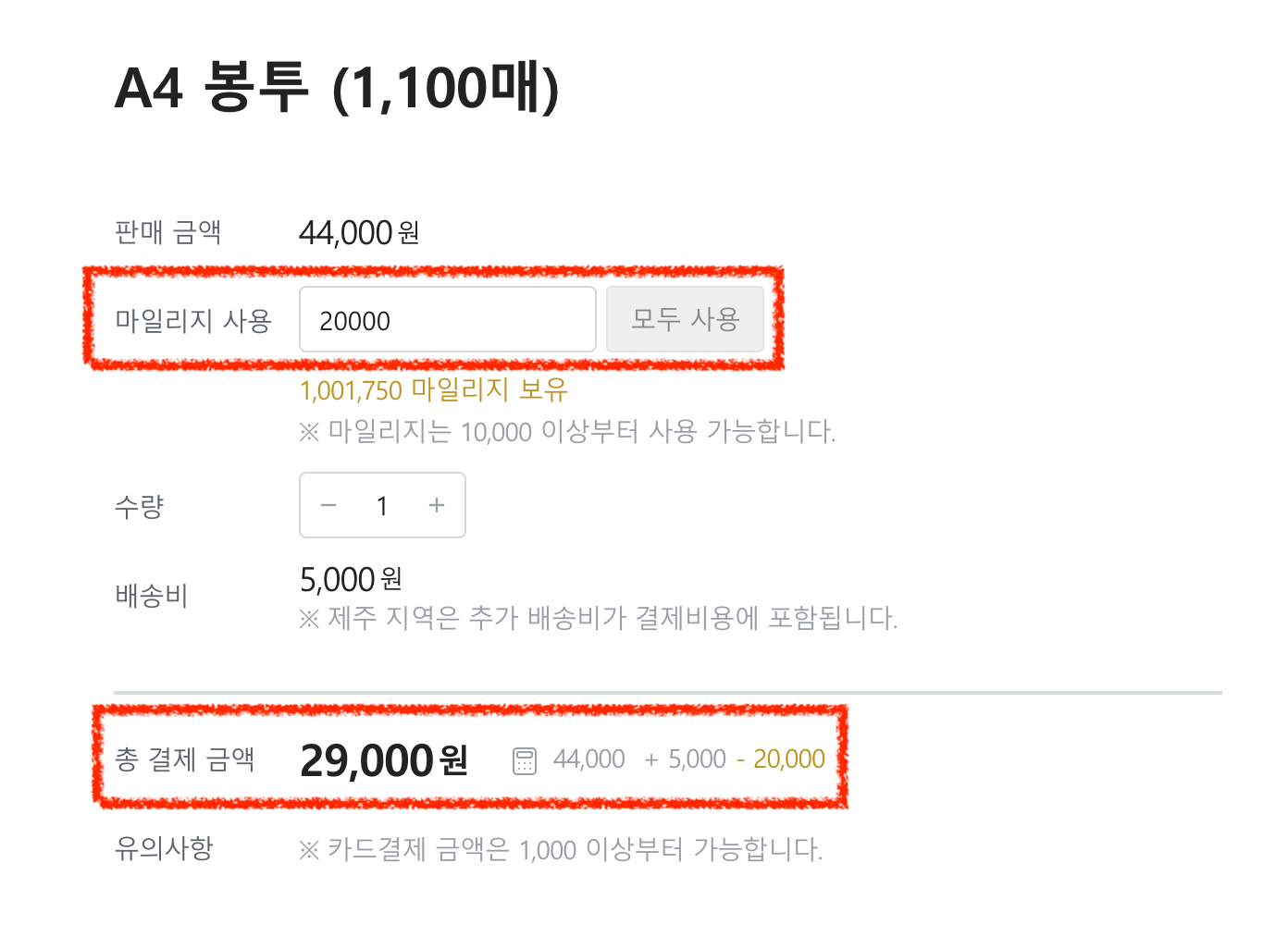Screen dimensions: 1288x925
Task: Click the 유의사항 label
Action: (164, 847)
